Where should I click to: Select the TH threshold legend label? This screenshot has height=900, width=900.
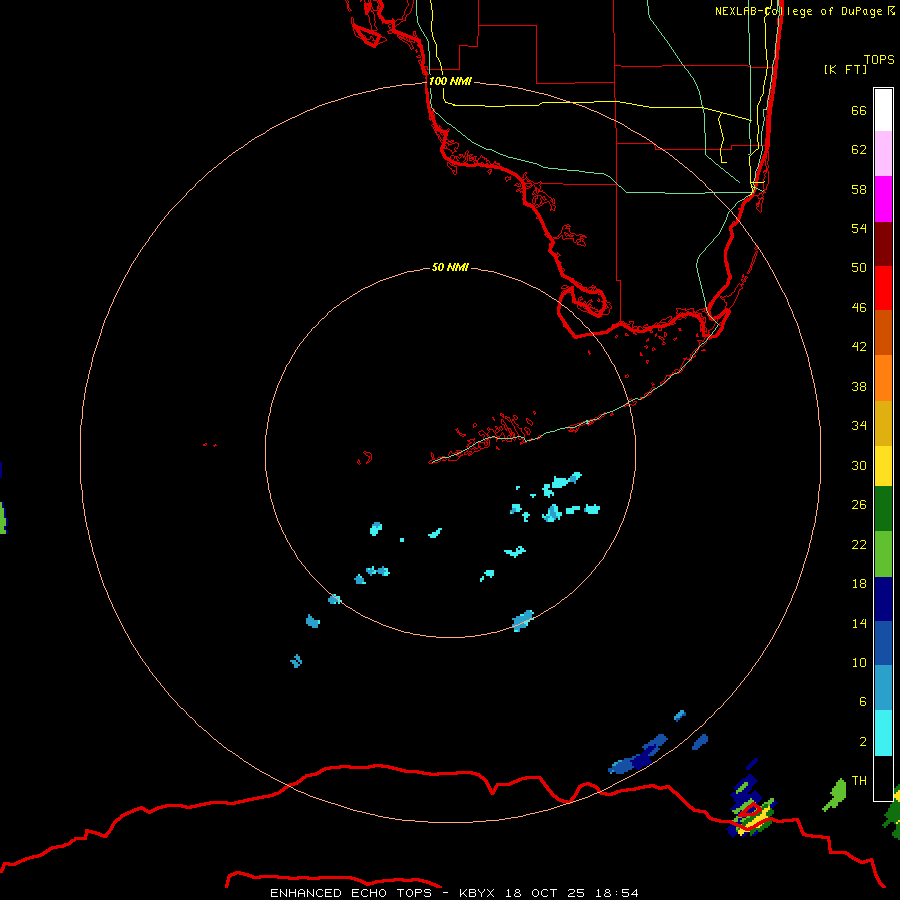coord(859,781)
